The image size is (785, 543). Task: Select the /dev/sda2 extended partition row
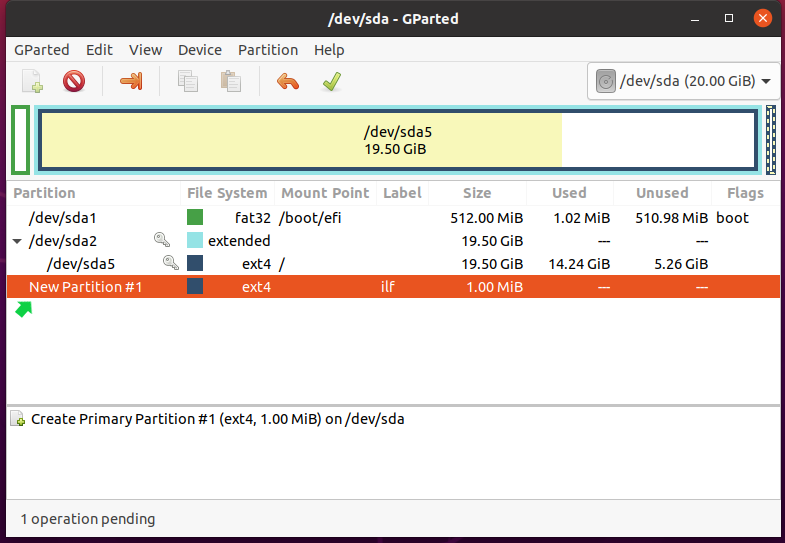(x=393, y=241)
